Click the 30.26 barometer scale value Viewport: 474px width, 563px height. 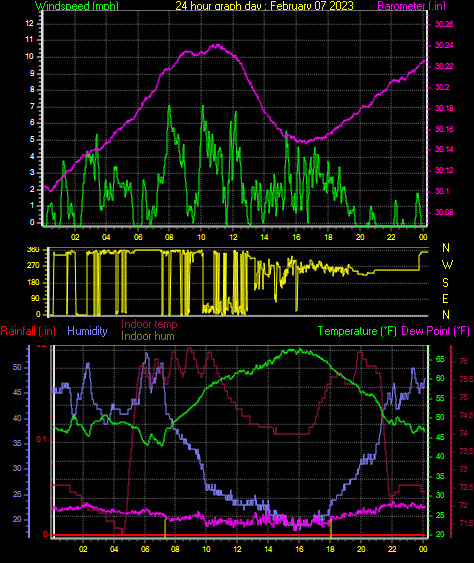point(444,24)
